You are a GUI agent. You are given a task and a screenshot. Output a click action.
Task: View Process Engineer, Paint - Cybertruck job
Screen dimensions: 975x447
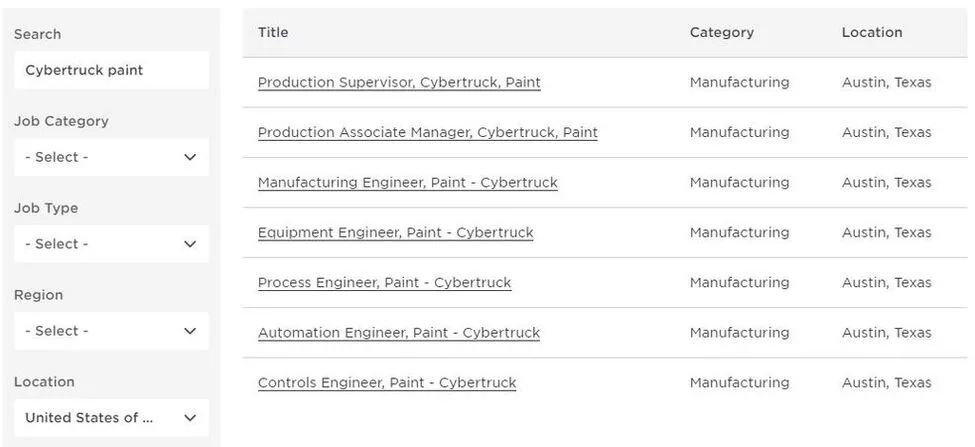pos(384,283)
